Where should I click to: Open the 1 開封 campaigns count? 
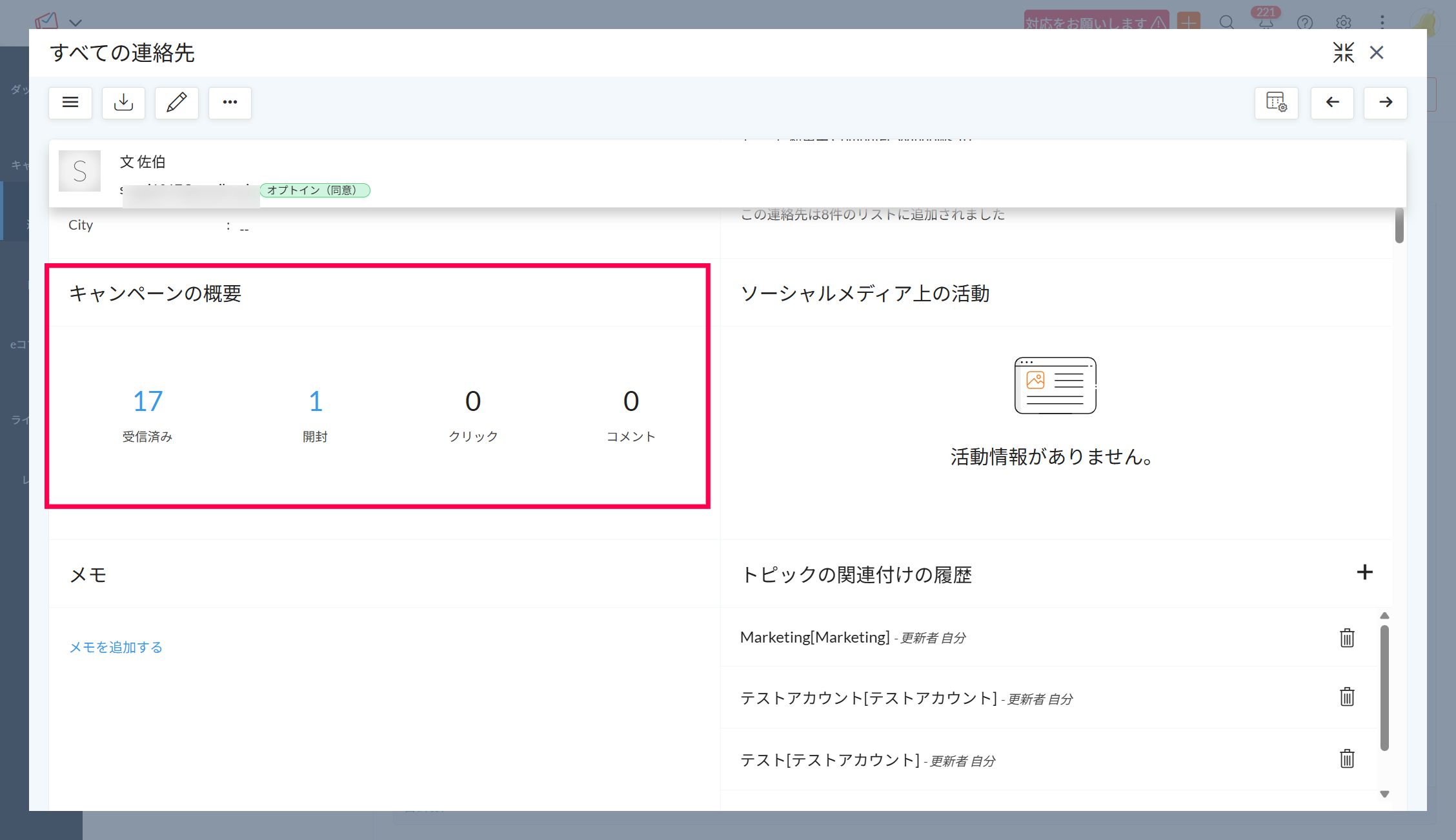pyautogui.click(x=315, y=401)
